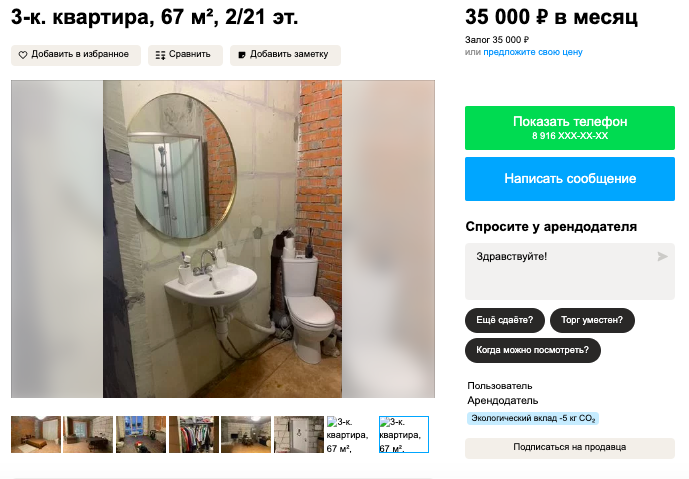Screen dimensions: 689x479
Task: Select the last highlighted broken-image thumbnail
Action: (x=404, y=435)
